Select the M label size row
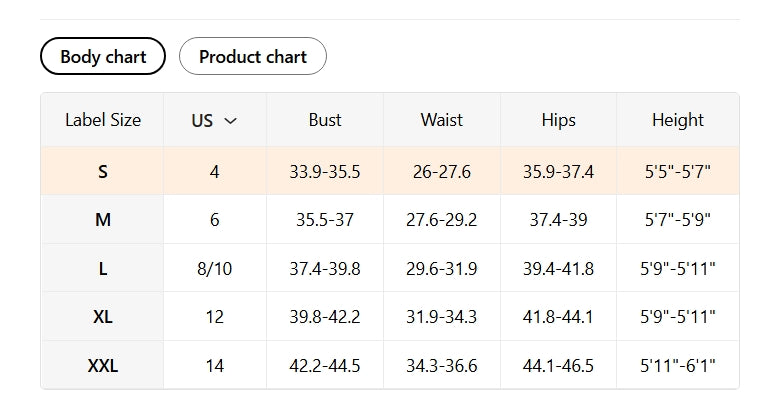 103,220
